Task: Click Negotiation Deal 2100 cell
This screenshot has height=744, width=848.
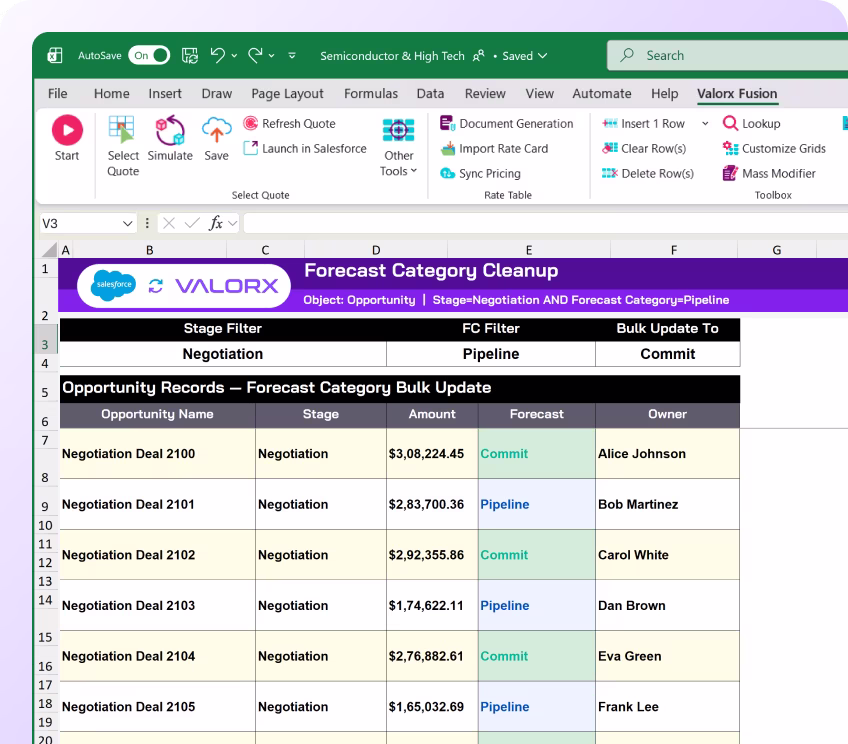Action: 157,454
